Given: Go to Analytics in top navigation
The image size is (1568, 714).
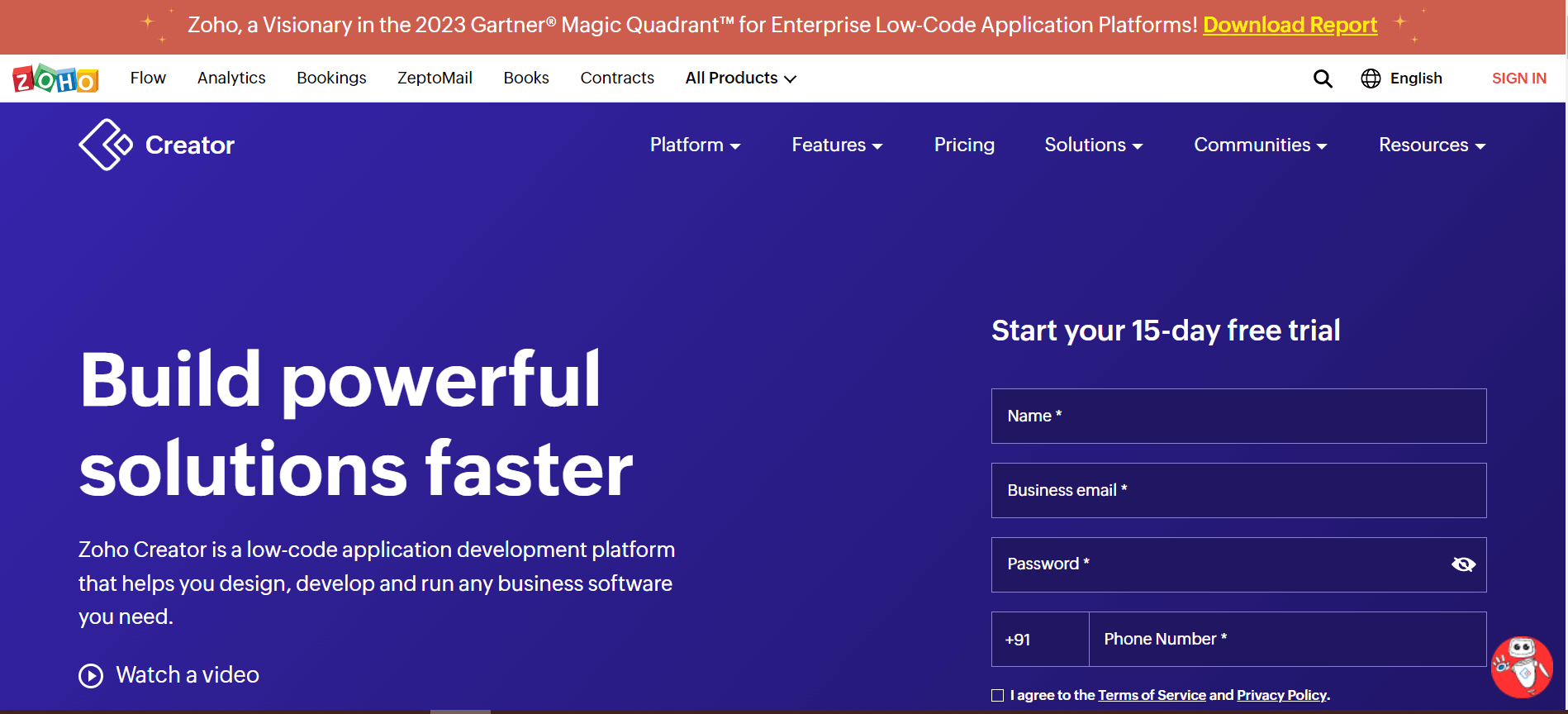Looking at the screenshot, I should [231, 79].
